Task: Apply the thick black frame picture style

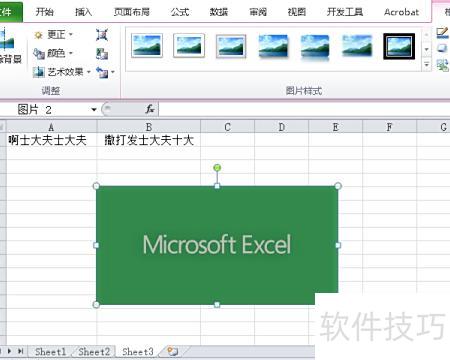Action: click(399, 46)
